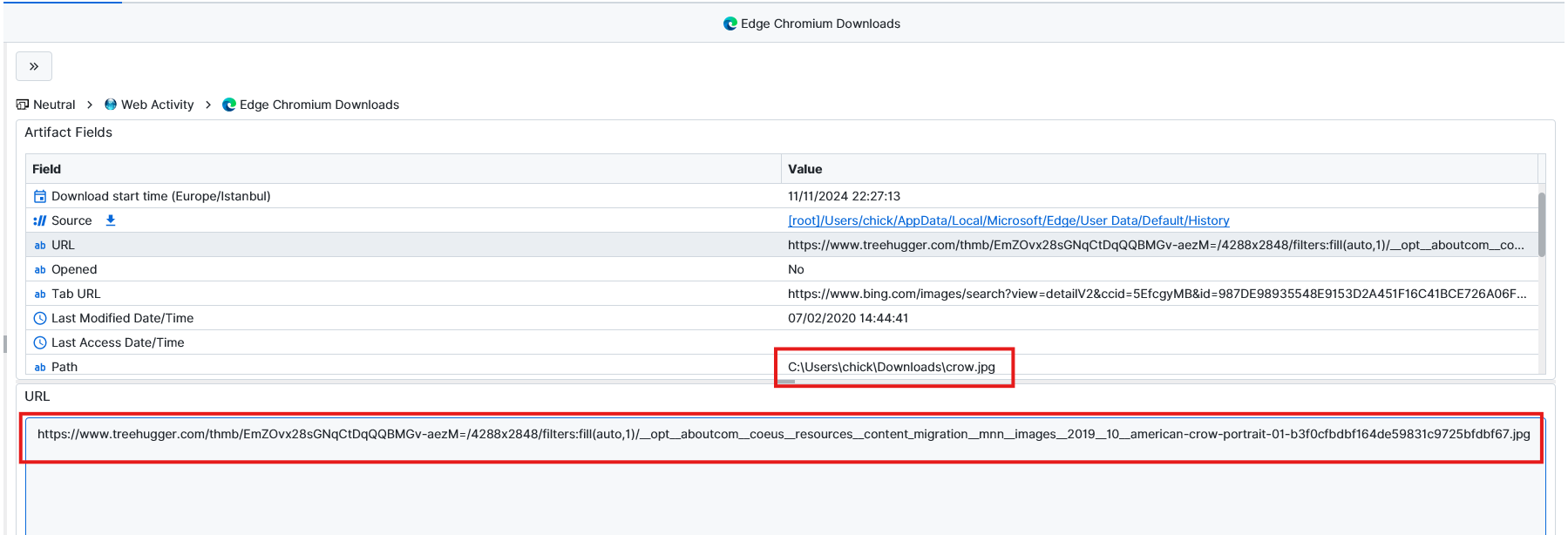Image resolution: width=1568 pixels, height=535 pixels.
Task: Select the Edge Chromium Downloads breadcrumb
Action: pos(319,105)
